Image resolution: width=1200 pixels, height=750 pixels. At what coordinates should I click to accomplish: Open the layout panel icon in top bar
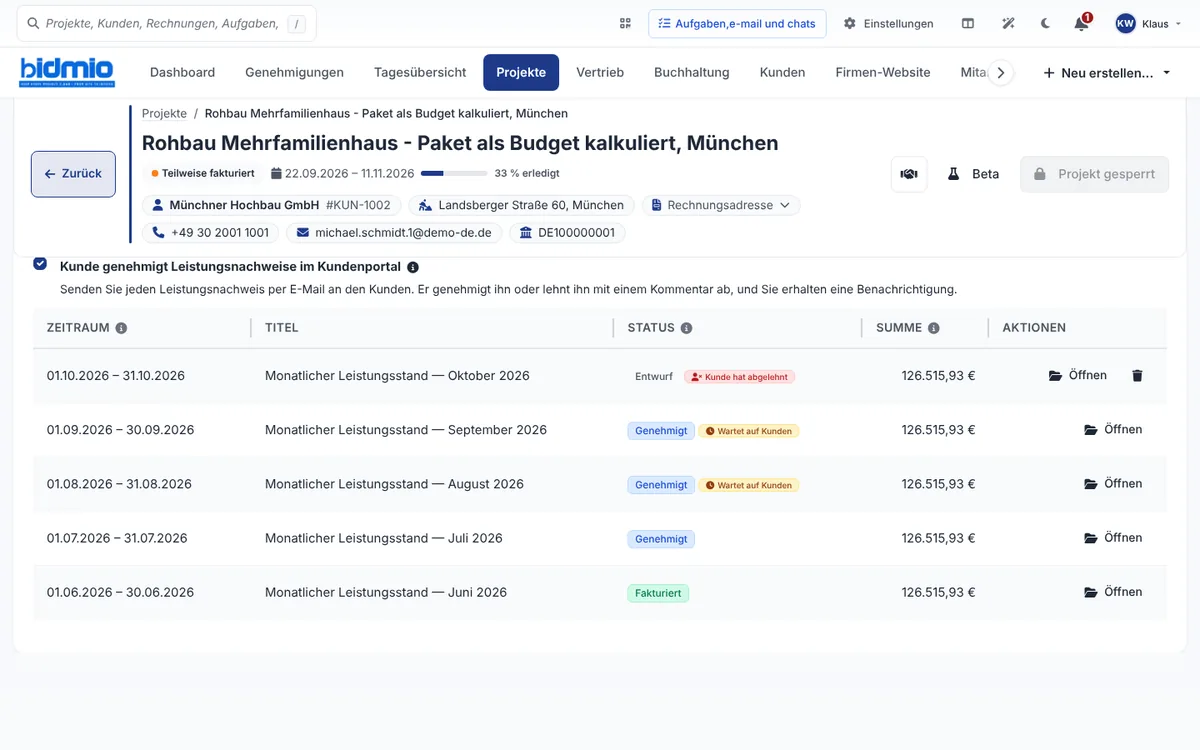pos(968,23)
